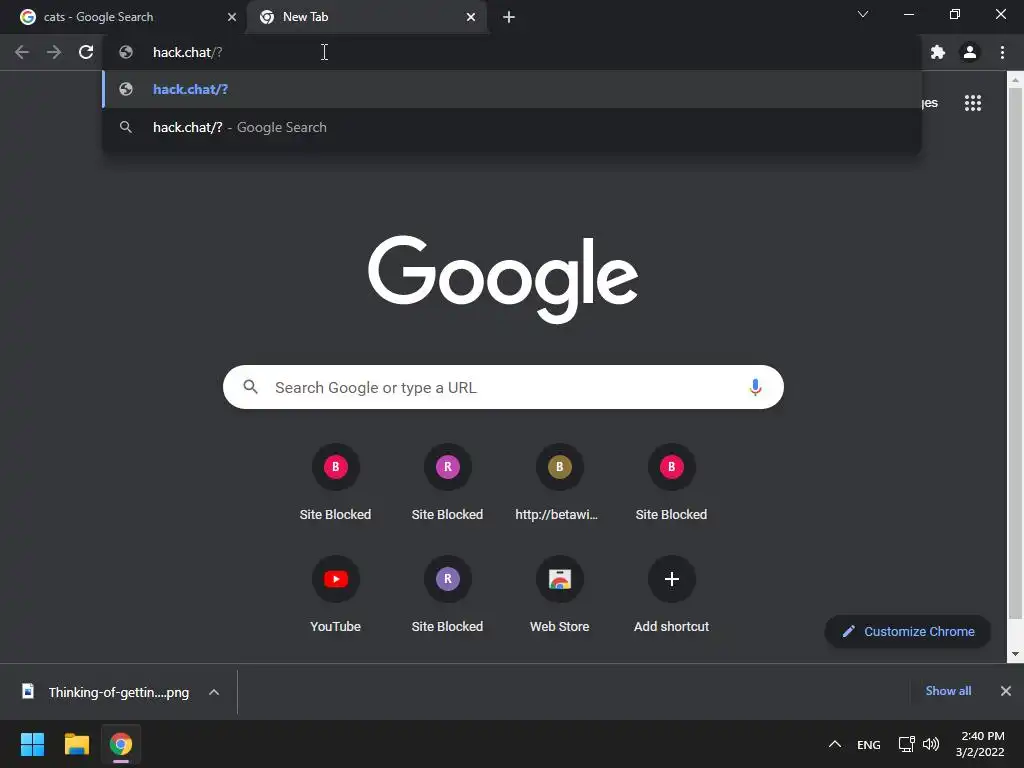Close the downloads bar
This screenshot has height=768, width=1024.
pos(1006,691)
